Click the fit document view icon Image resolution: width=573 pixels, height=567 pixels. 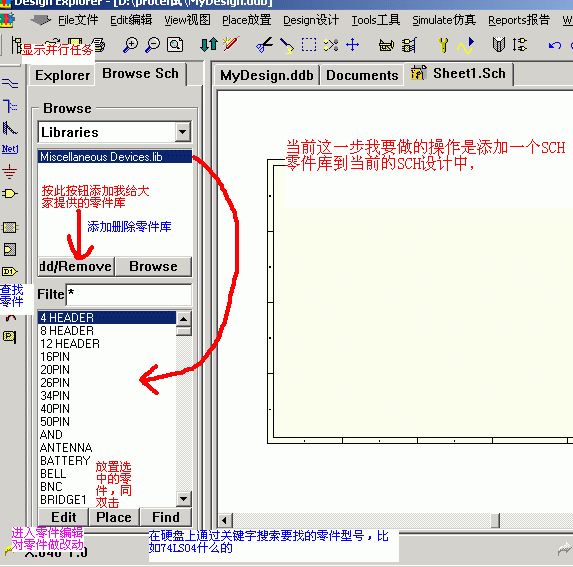tap(175, 45)
